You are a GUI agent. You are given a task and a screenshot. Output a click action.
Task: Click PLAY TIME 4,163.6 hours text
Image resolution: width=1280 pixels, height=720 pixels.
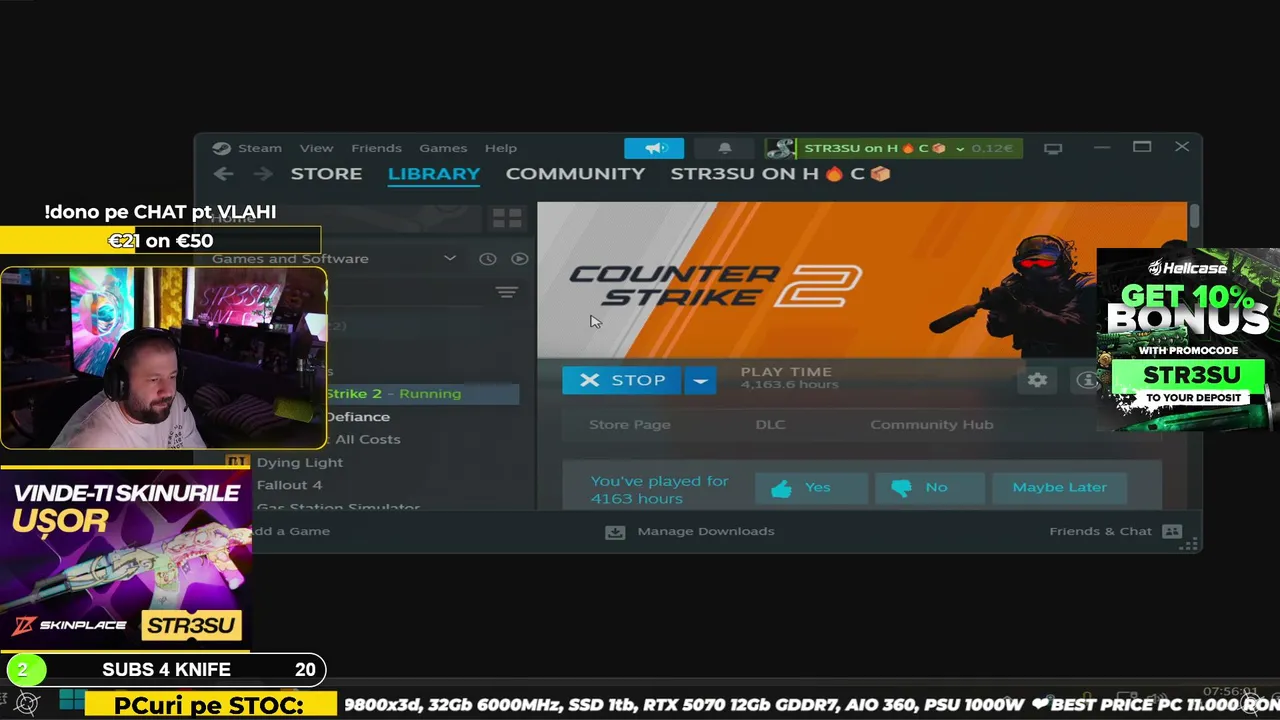pos(789,378)
